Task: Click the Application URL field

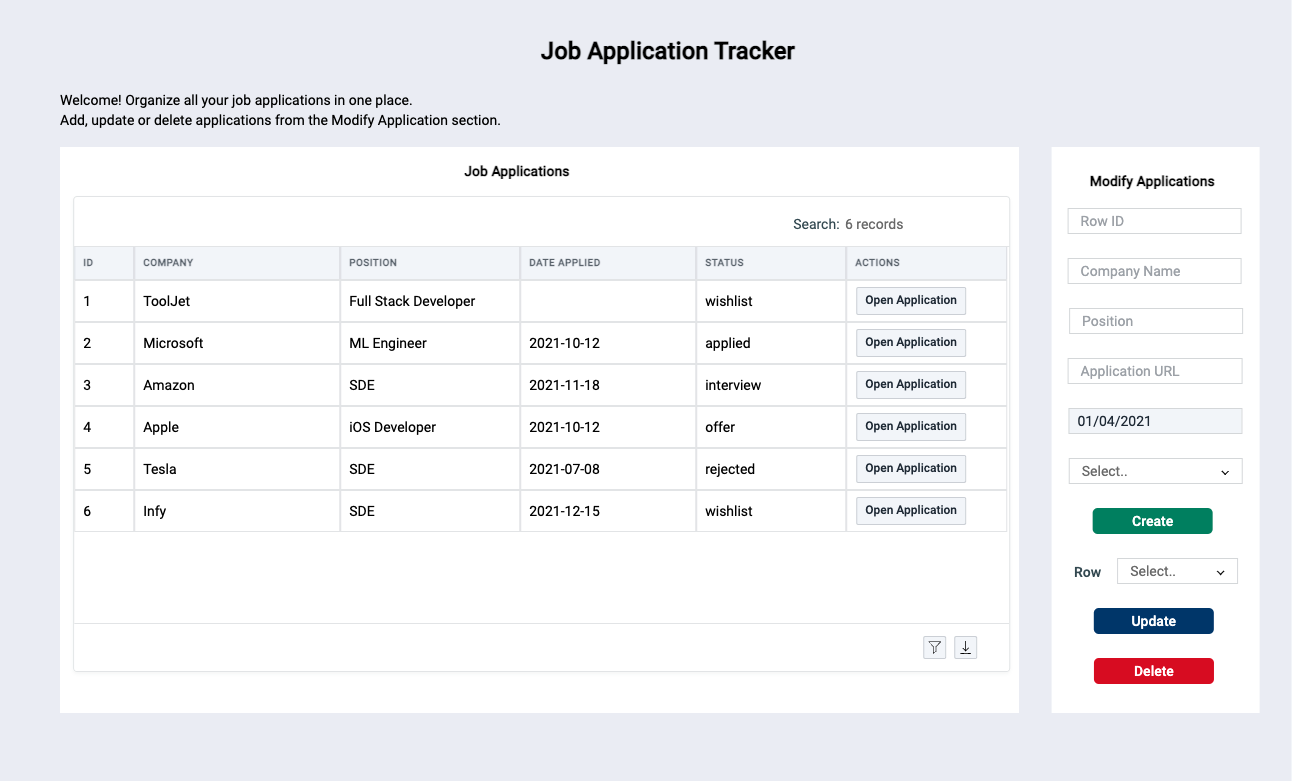Action: [1155, 371]
